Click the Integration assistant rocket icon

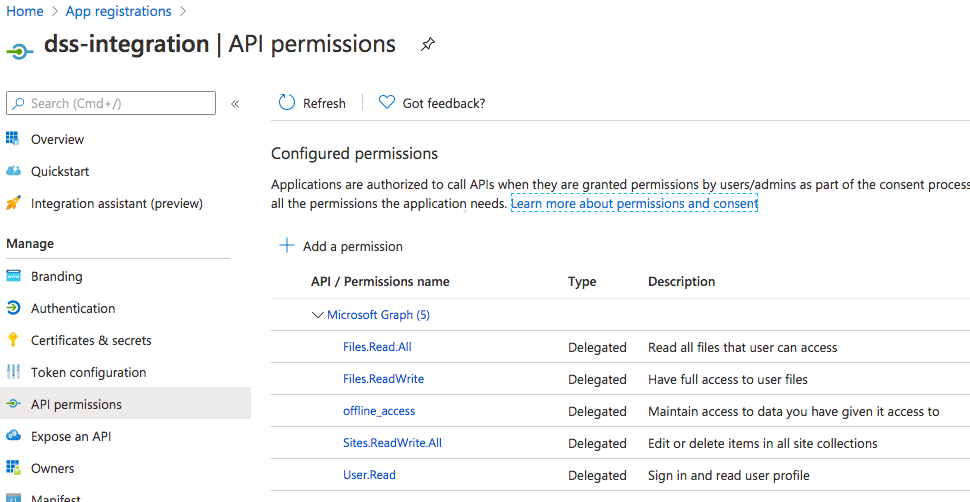point(13,203)
